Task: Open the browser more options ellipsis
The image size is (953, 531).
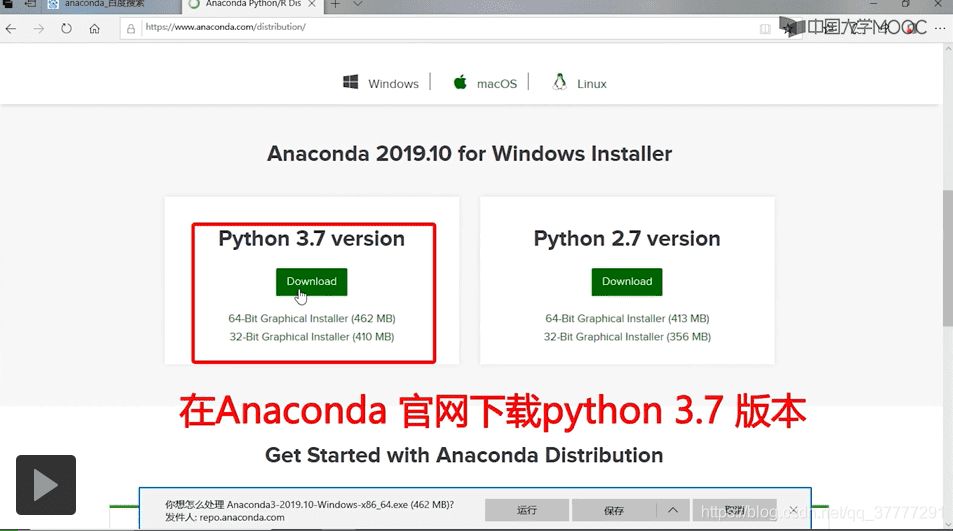Action: coord(940,28)
